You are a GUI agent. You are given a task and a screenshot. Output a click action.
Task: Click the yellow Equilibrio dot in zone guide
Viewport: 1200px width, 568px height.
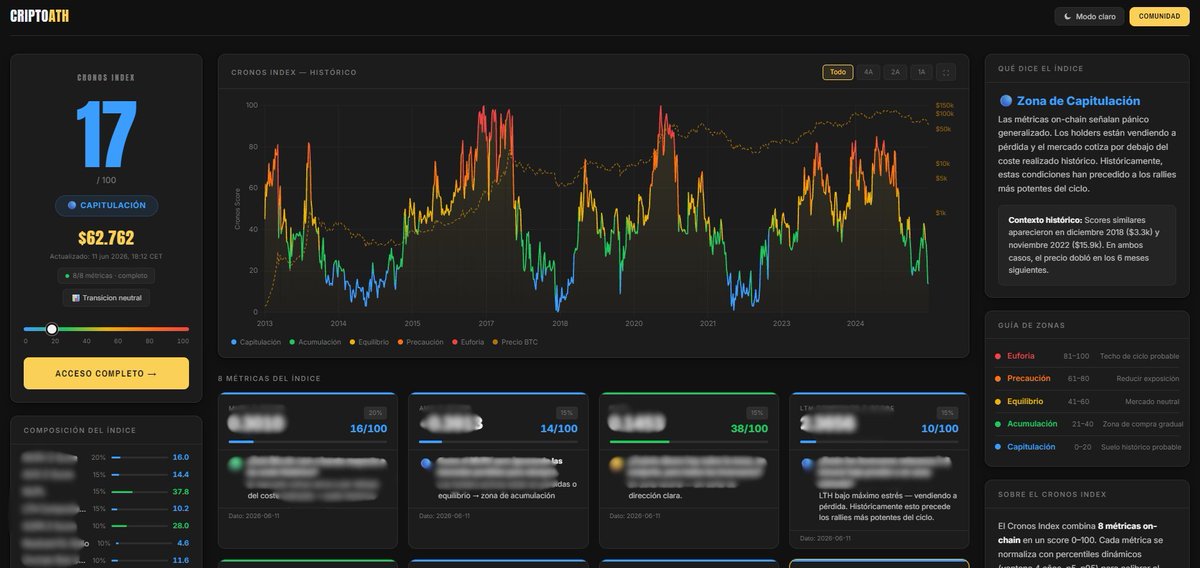click(997, 401)
